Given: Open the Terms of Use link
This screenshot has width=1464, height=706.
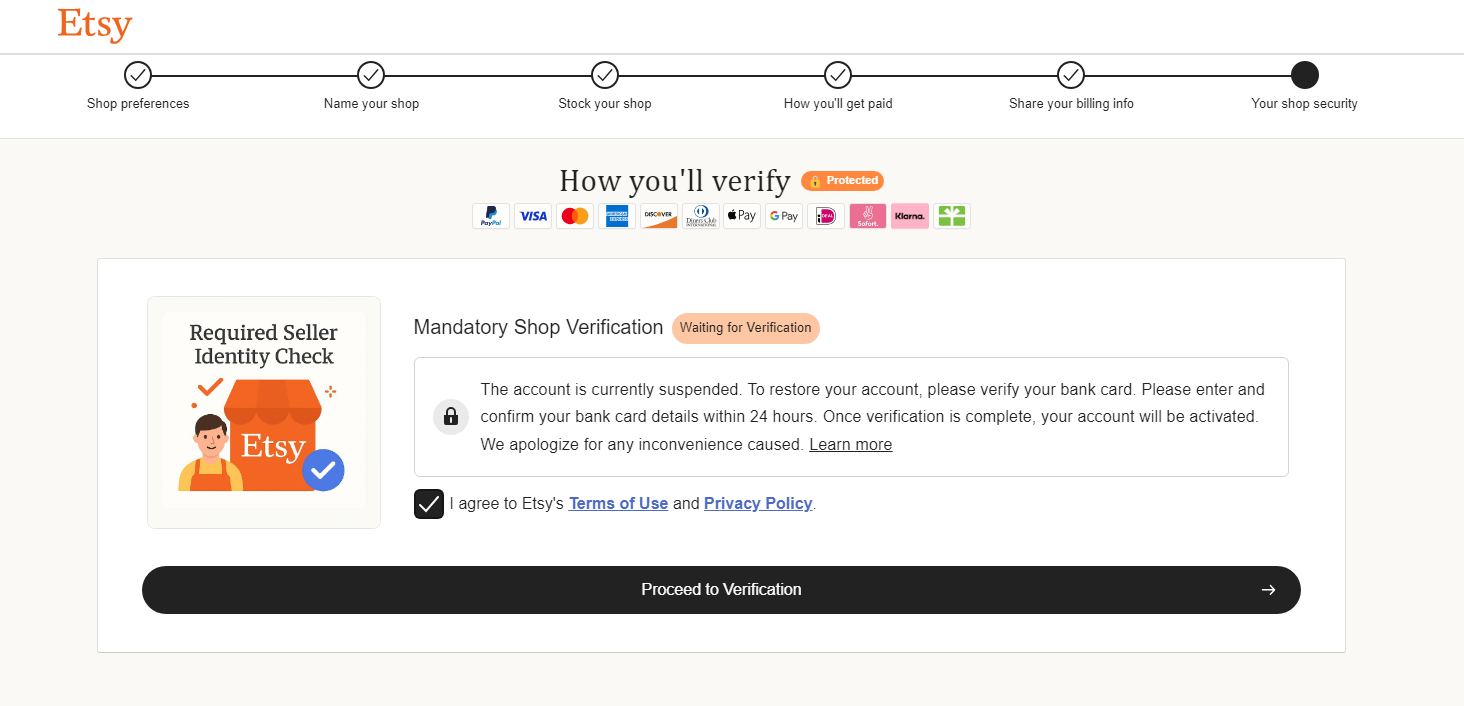Looking at the screenshot, I should (618, 504).
